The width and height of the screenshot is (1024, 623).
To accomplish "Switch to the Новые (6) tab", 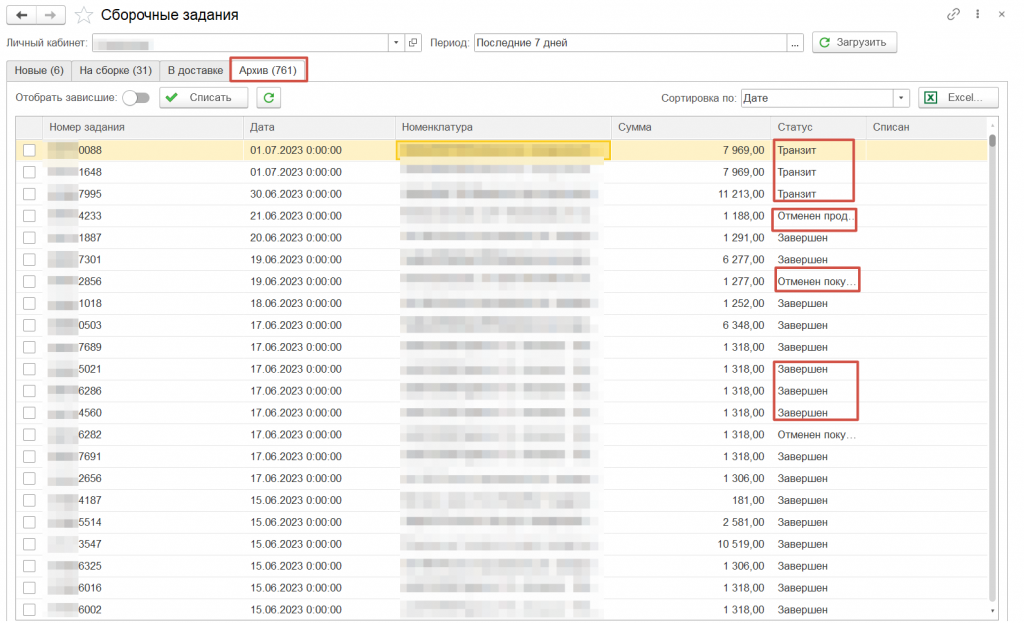I will point(39,70).
